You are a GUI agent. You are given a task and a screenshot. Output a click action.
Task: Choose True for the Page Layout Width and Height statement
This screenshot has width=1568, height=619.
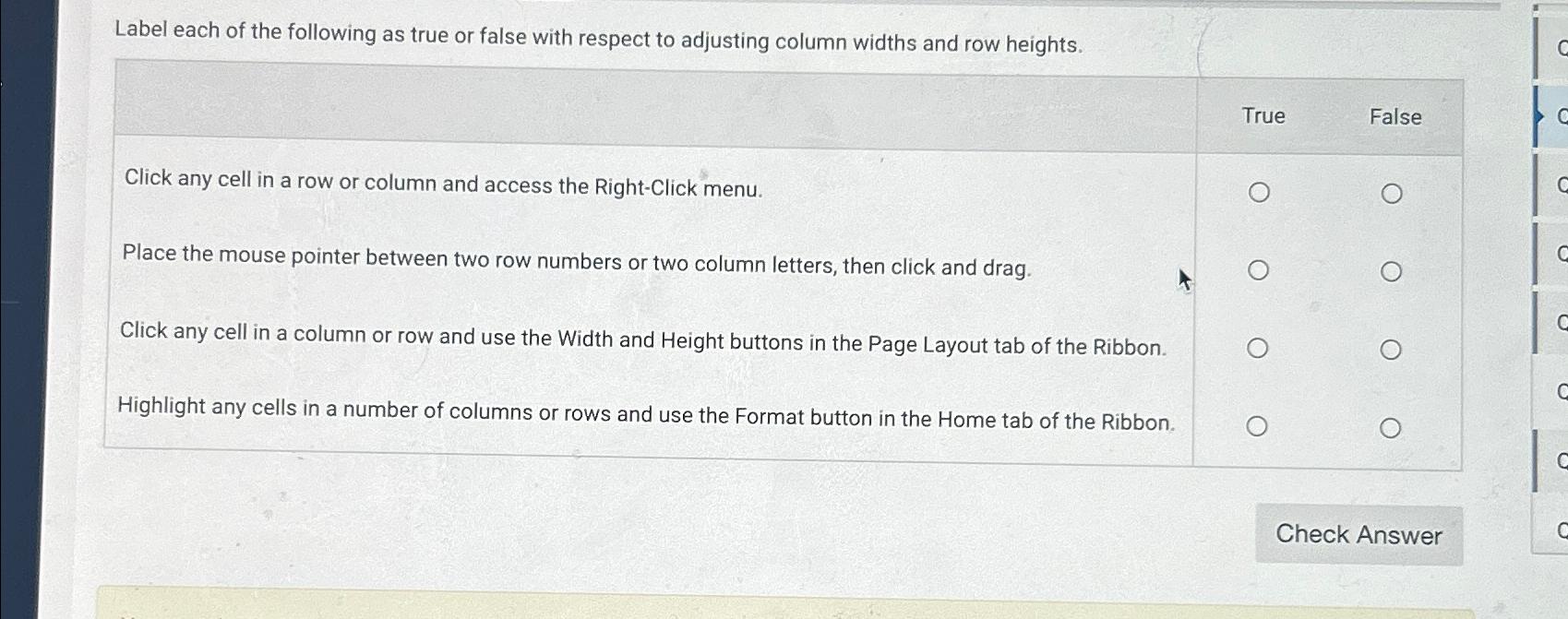[x=1259, y=349]
